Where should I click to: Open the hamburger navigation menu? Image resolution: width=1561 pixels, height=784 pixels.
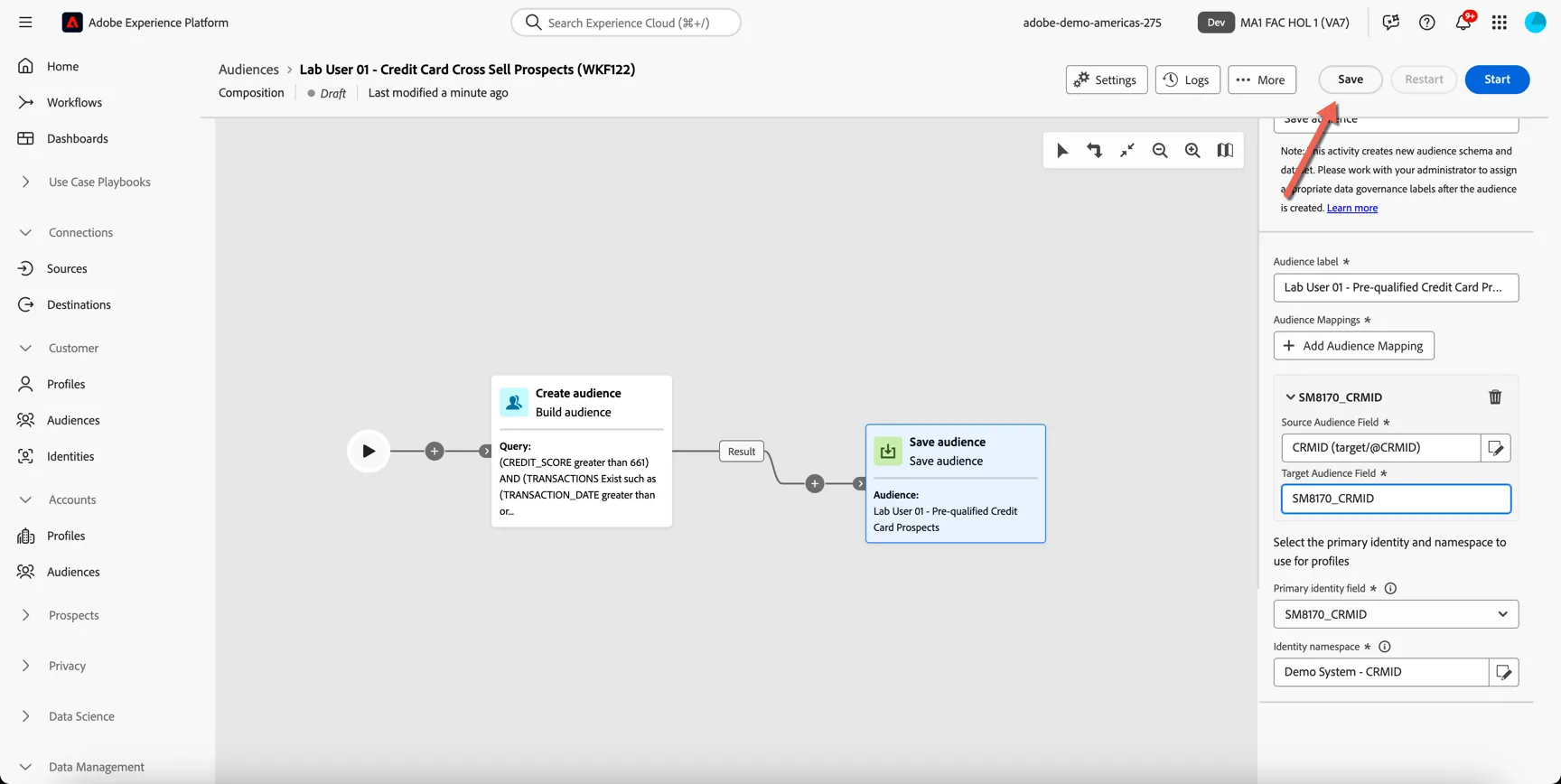point(25,23)
